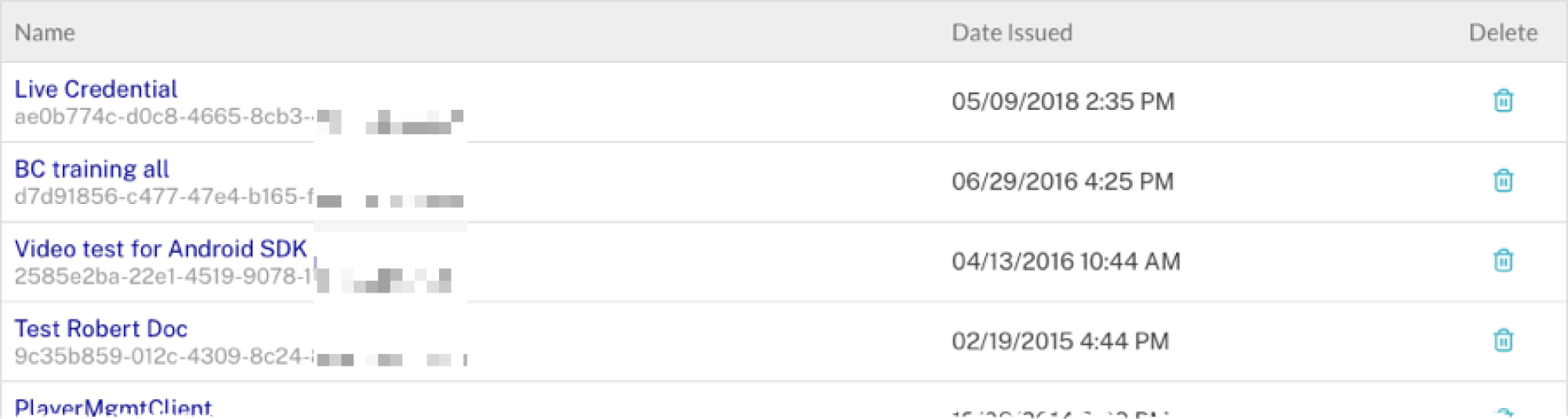Viewport: 1568px width, 419px height.
Task: Click the client ID starting with ae0b774c
Action: (x=163, y=117)
